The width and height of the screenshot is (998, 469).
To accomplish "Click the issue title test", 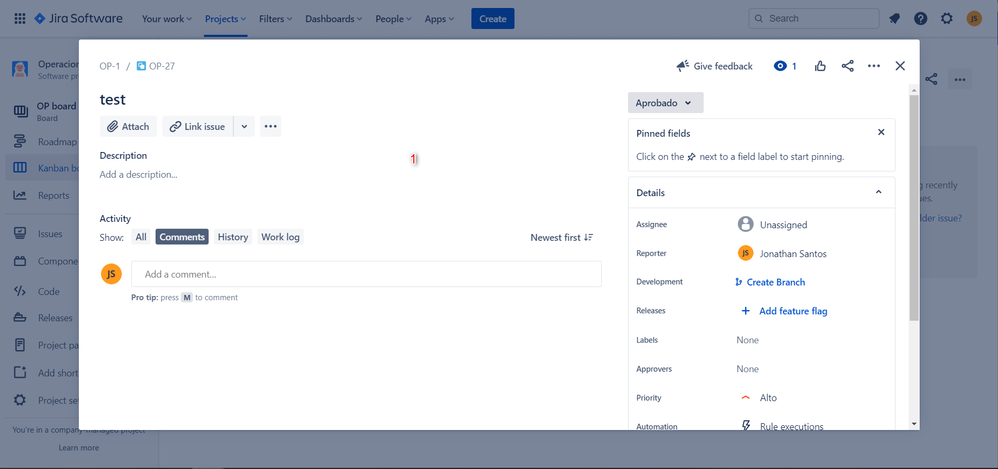I will [113, 99].
